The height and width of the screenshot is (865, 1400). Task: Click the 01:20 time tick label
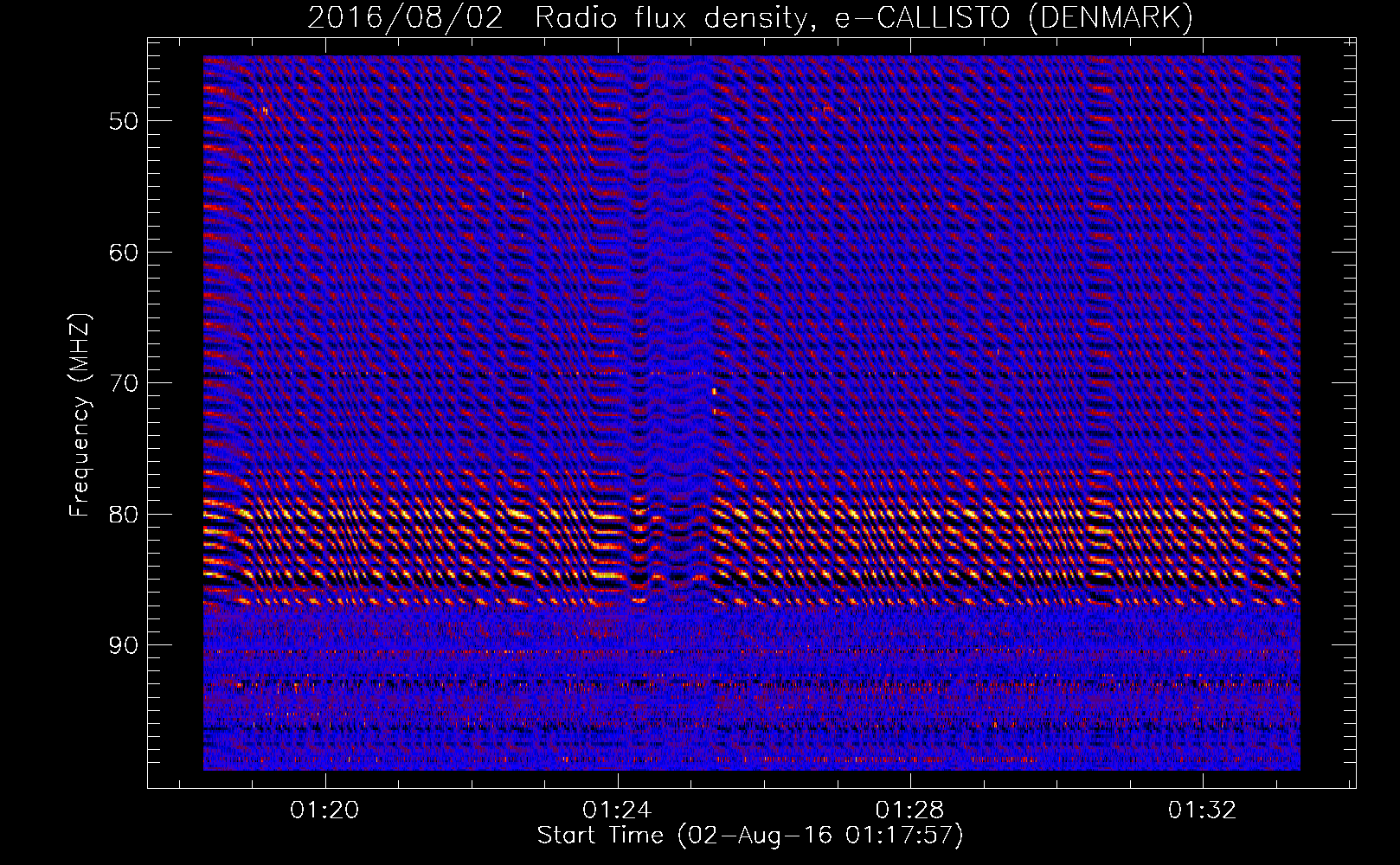coord(324,811)
